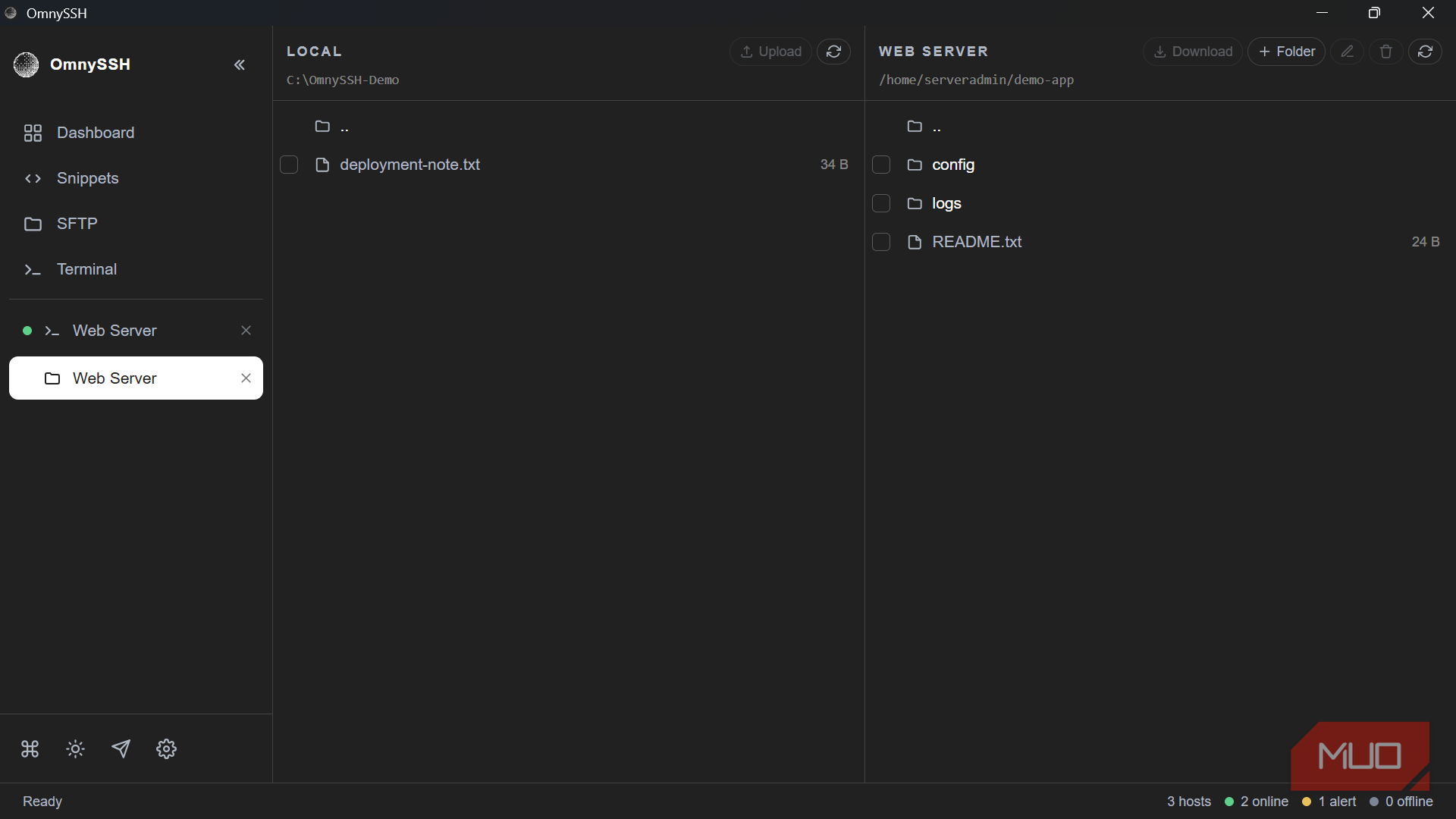Minimize the OmnySSH window

pyautogui.click(x=1323, y=13)
